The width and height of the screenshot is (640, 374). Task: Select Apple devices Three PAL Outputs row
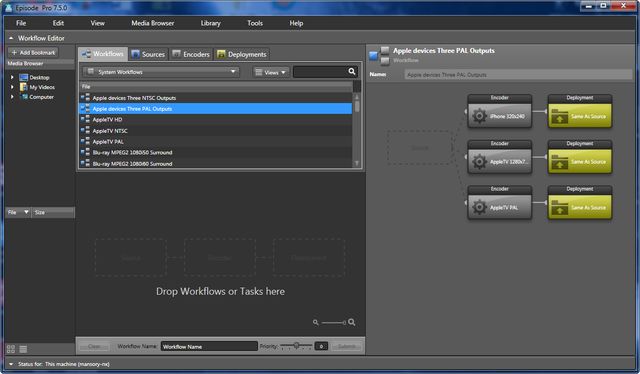tap(216, 109)
